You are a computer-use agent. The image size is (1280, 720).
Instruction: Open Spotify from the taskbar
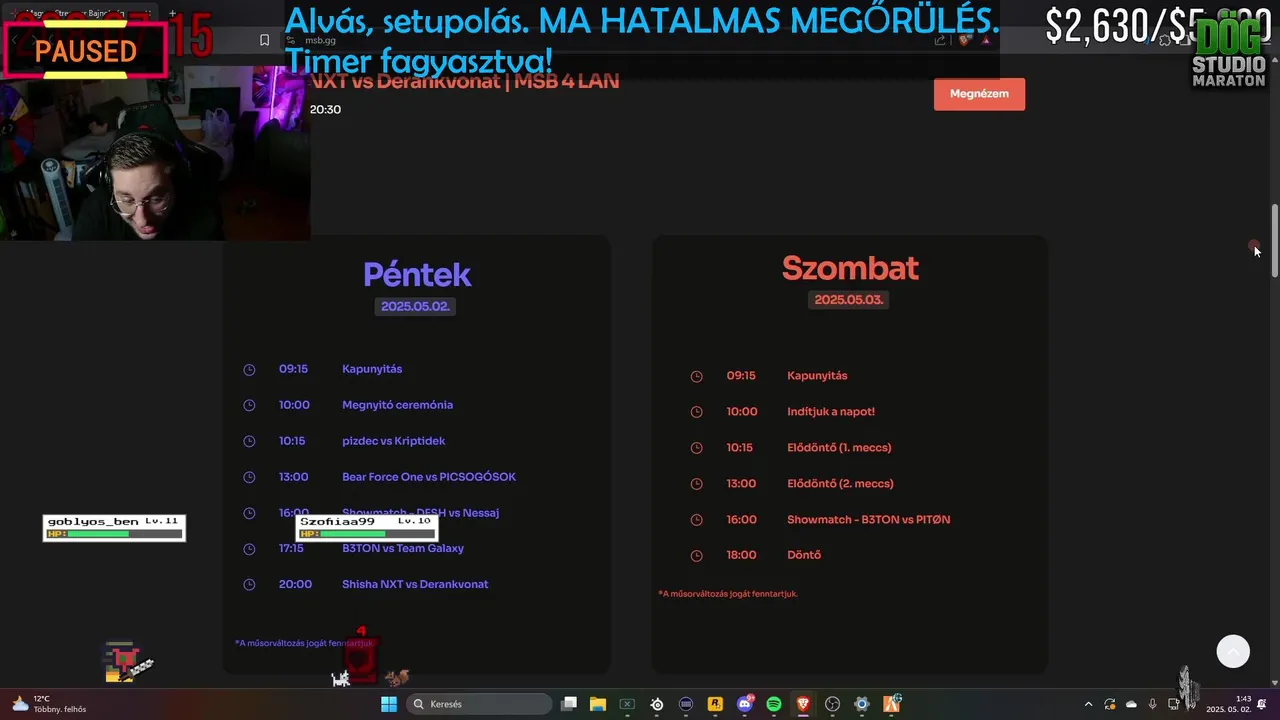coord(774,704)
